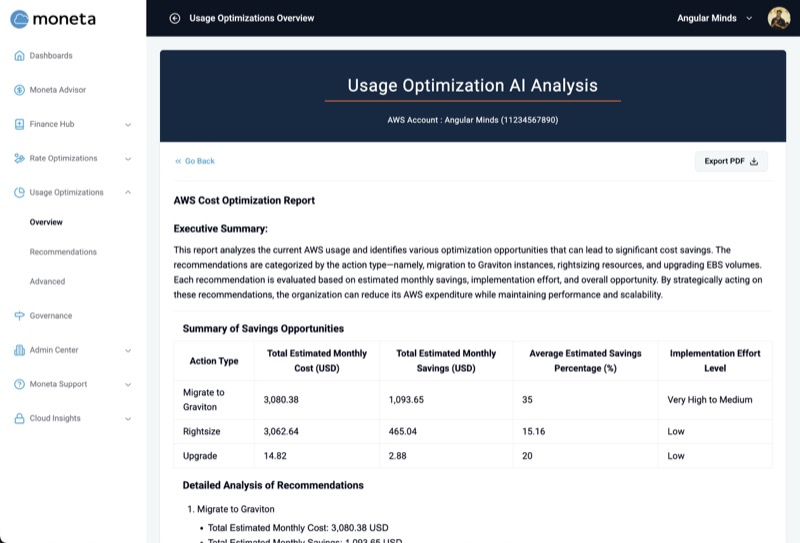Click the Cloud Insights lock icon
800x543 pixels.
click(19, 418)
